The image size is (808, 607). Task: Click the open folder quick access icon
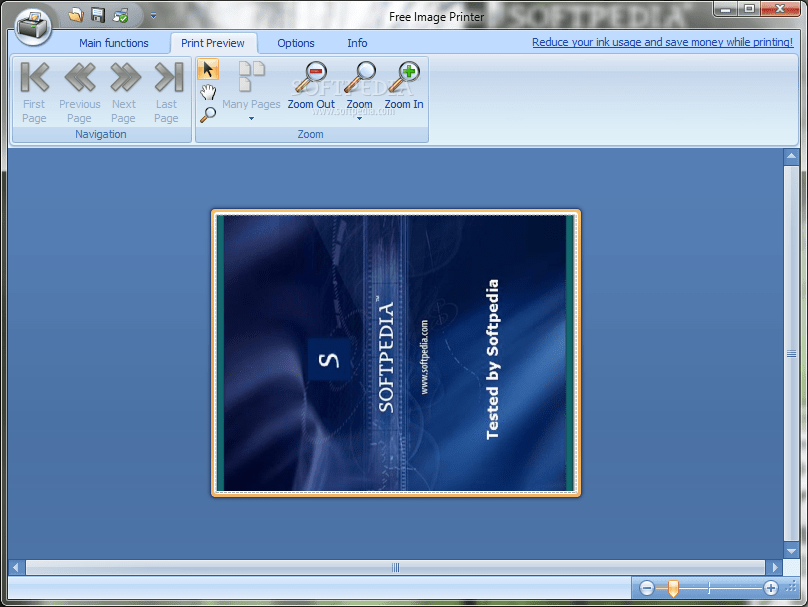pyautogui.click(x=76, y=15)
